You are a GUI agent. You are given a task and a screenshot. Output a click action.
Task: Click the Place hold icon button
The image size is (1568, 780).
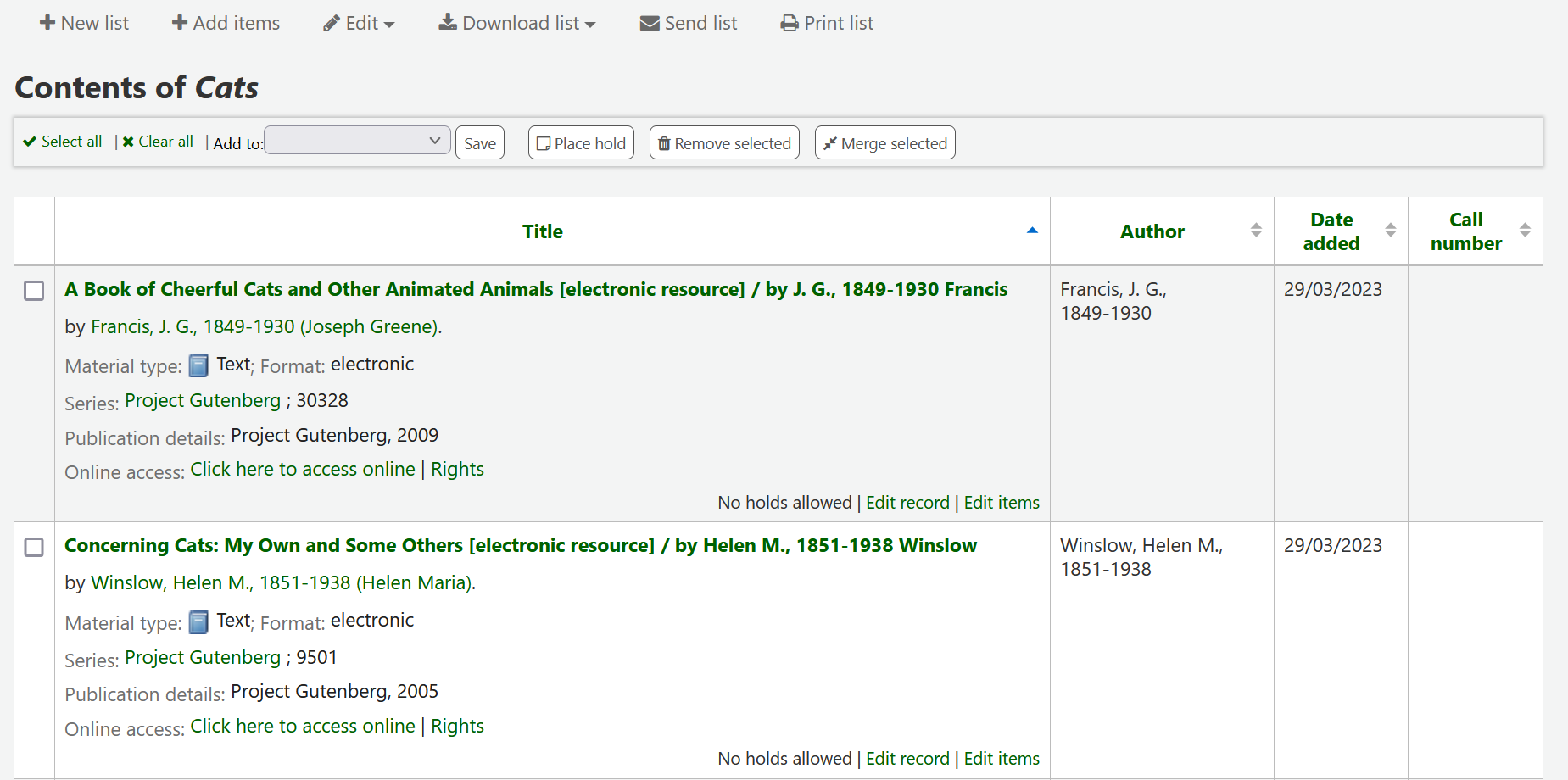pos(544,142)
